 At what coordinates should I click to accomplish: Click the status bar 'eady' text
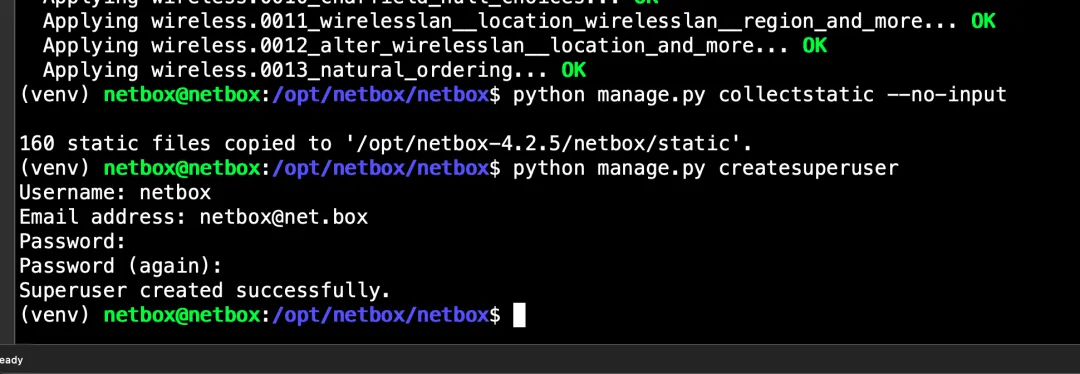(x=12, y=360)
